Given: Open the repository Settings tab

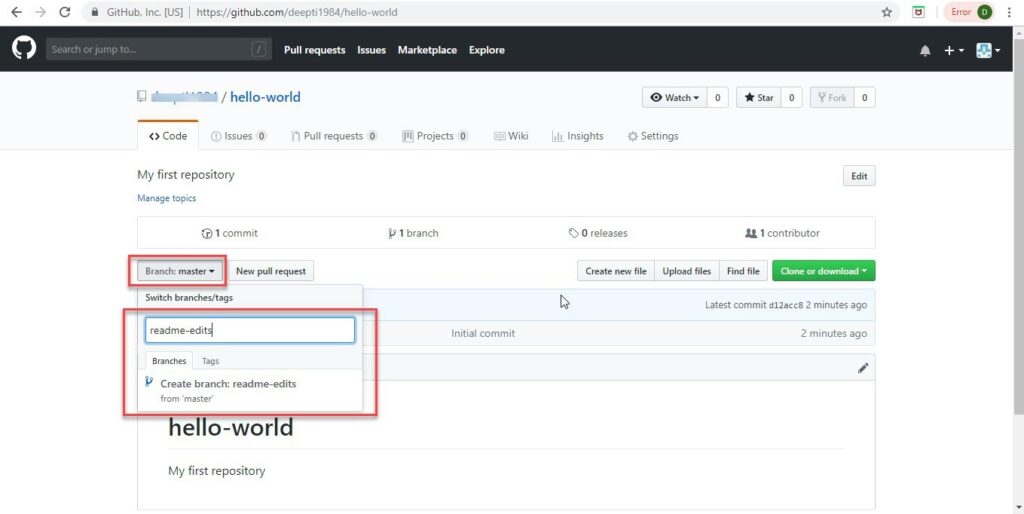Looking at the screenshot, I should pos(652,136).
